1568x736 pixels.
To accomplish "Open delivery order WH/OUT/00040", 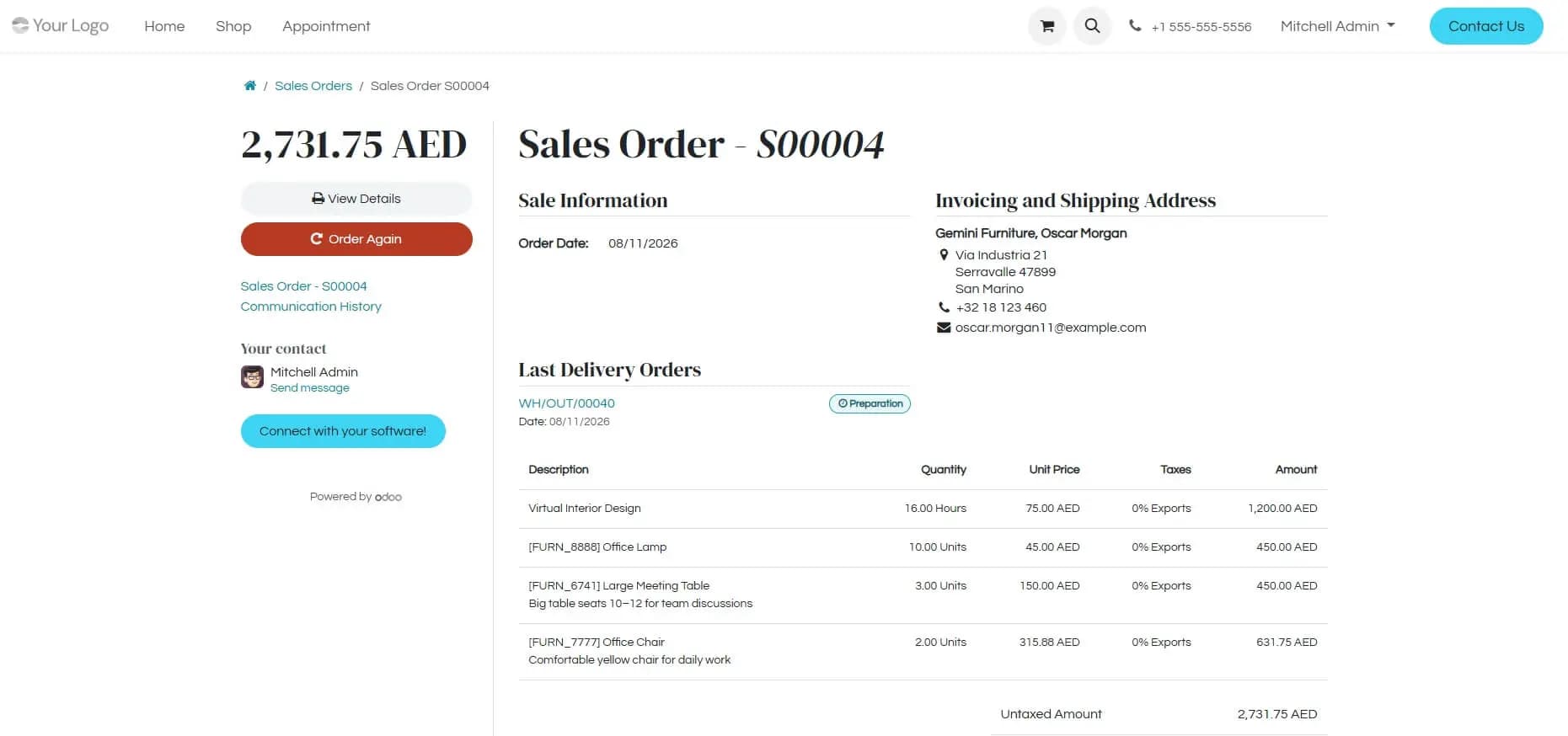I will point(566,403).
